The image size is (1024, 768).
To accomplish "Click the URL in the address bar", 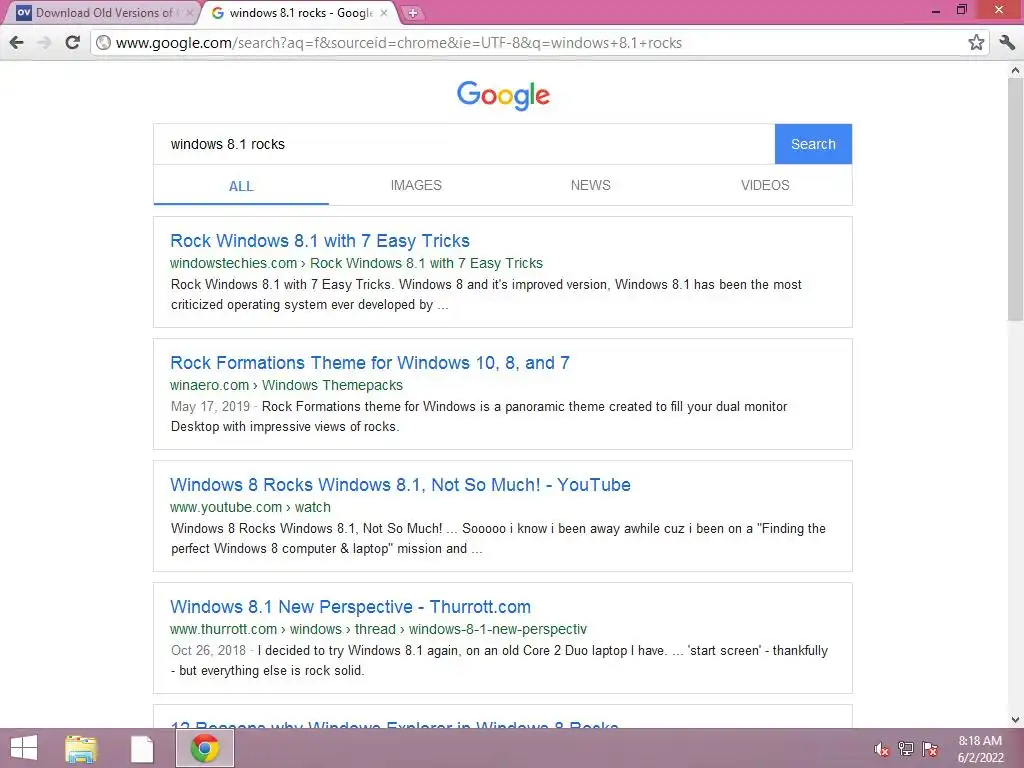I will (398, 42).
